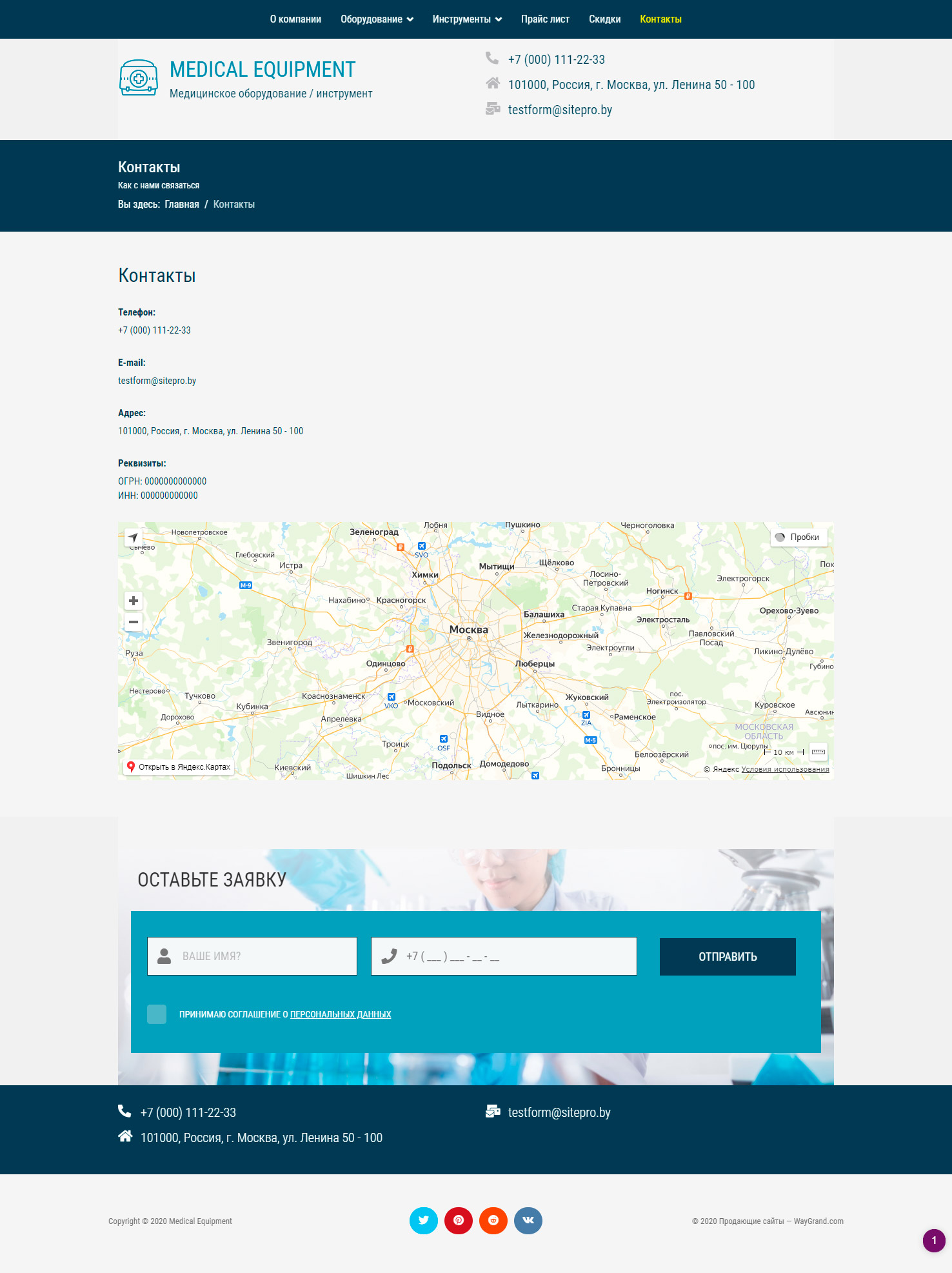The image size is (952, 1273).
Task: Open the Pinterest social link
Action: pos(459,1220)
